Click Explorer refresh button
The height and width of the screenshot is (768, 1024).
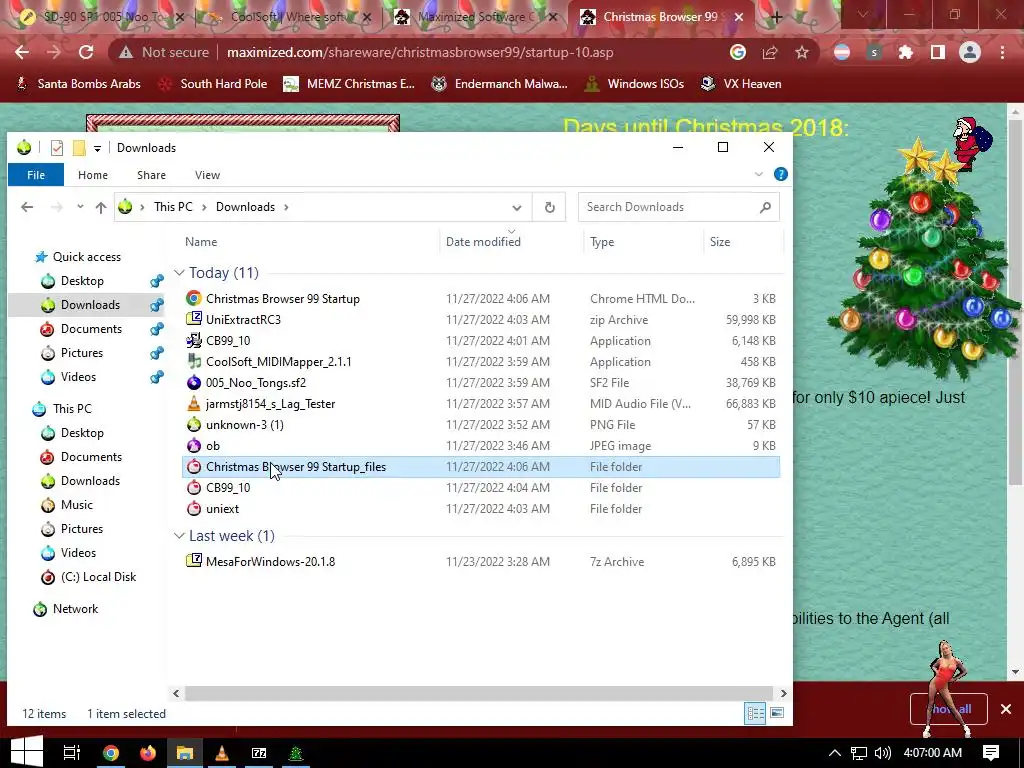pos(549,207)
